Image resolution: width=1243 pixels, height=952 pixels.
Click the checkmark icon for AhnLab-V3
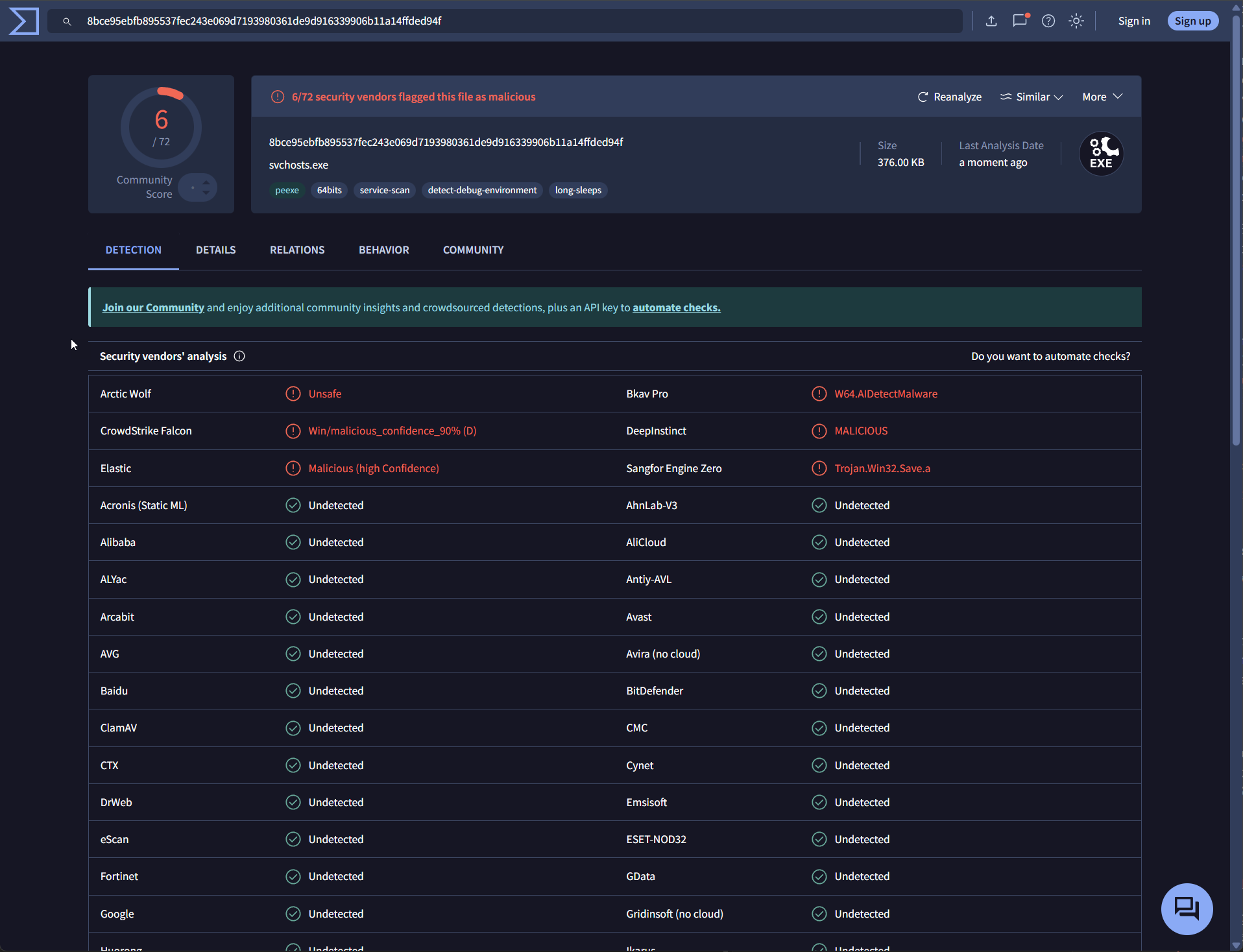(819, 505)
